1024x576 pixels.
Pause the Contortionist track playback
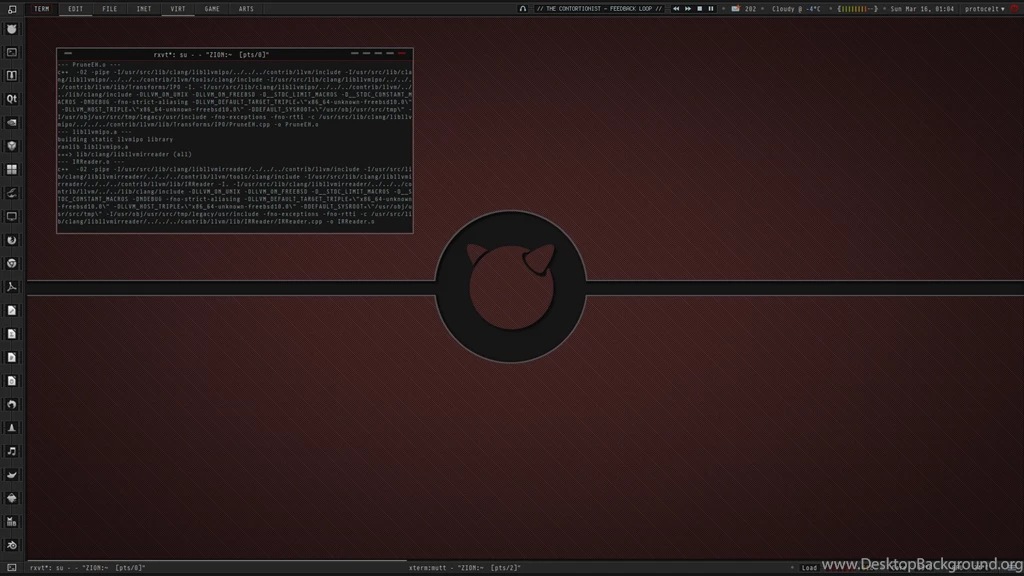point(711,8)
